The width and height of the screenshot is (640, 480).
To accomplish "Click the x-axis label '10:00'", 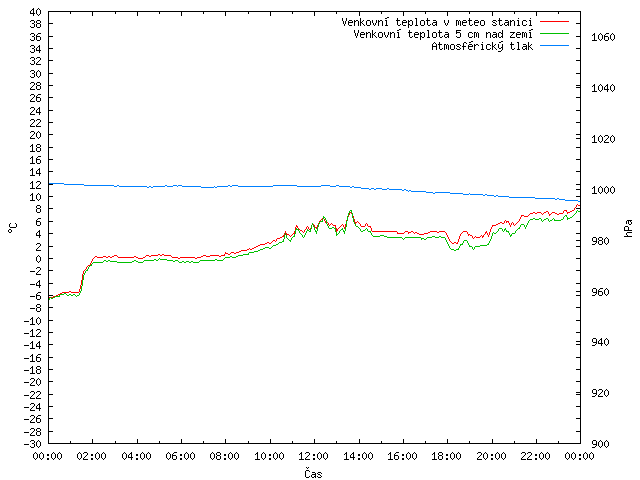I will [269, 456].
